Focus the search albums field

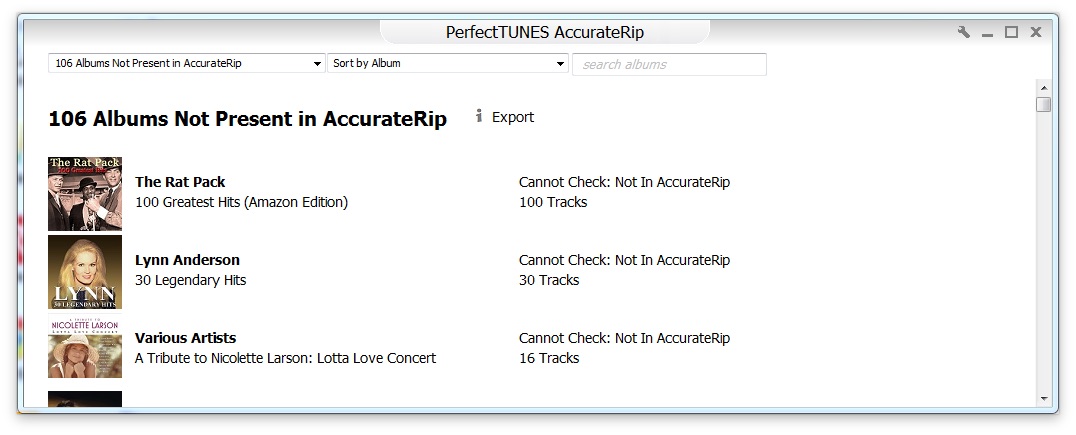click(x=669, y=64)
